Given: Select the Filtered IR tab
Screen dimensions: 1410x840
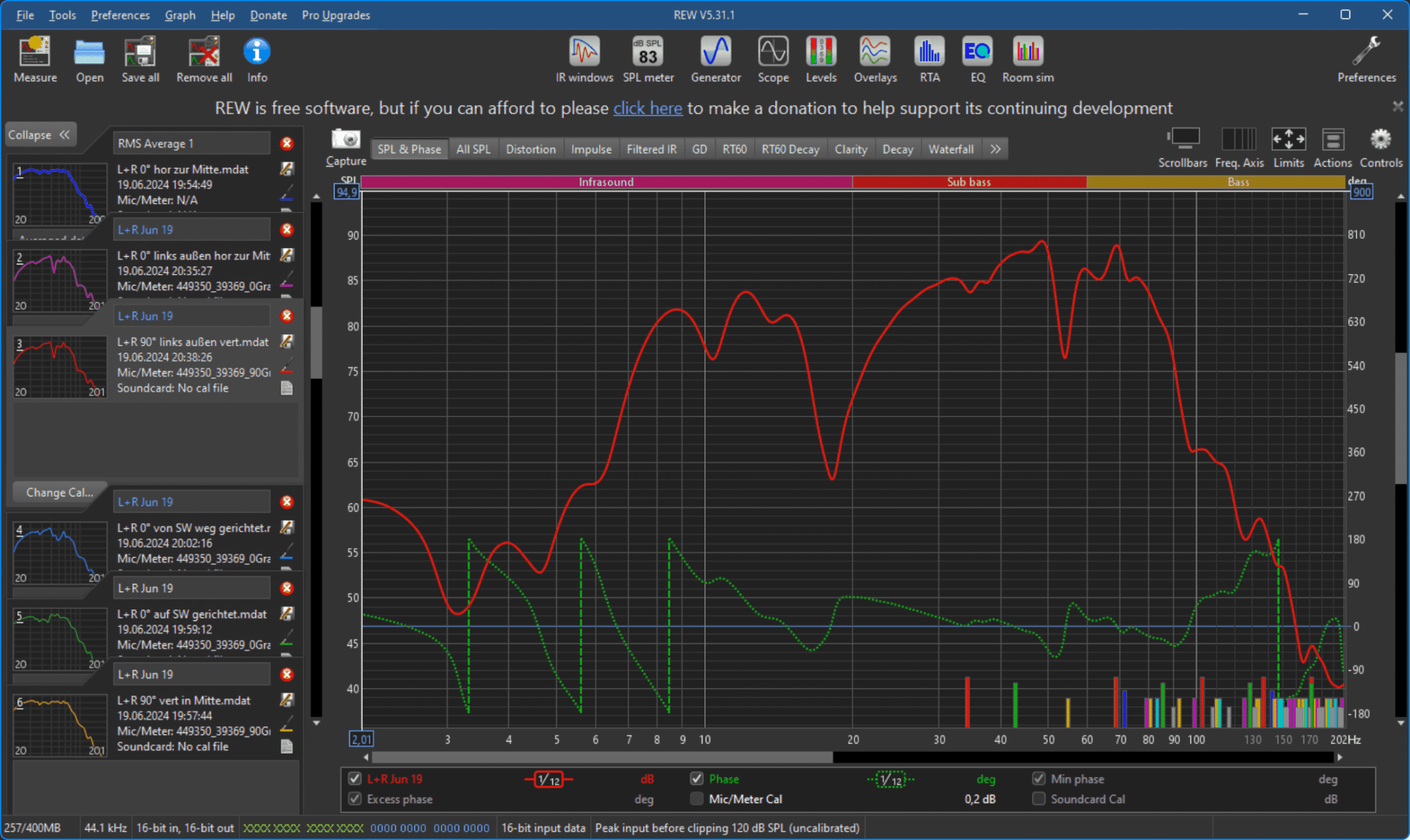Looking at the screenshot, I should click(651, 149).
